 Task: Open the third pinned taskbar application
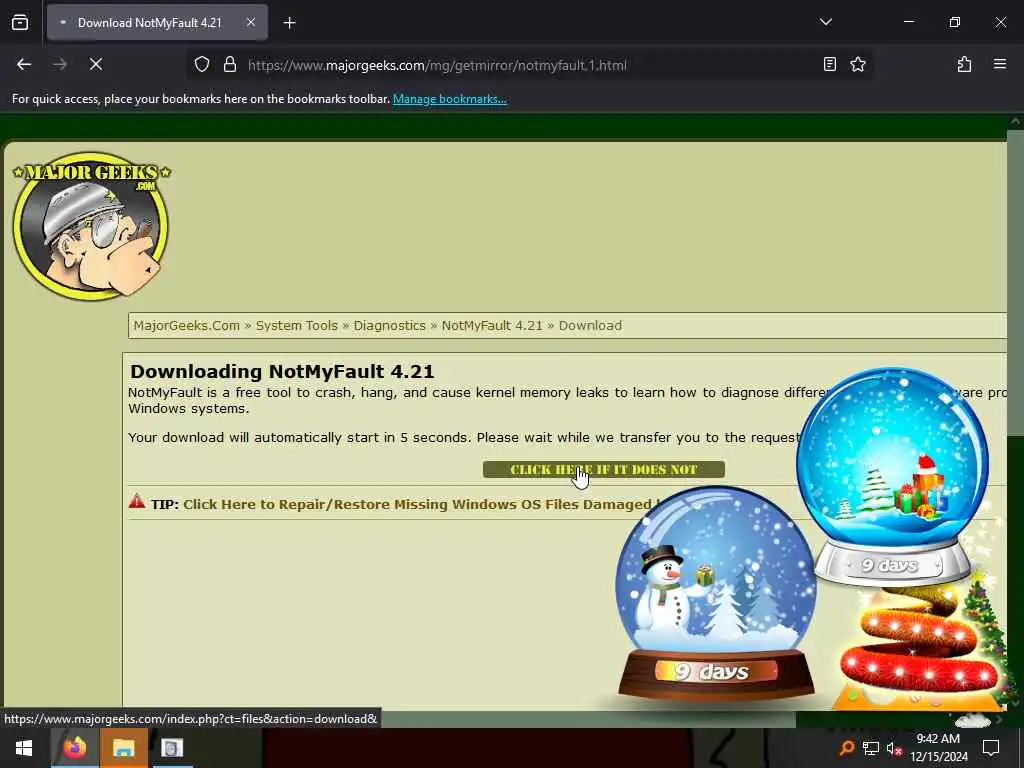[172, 748]
